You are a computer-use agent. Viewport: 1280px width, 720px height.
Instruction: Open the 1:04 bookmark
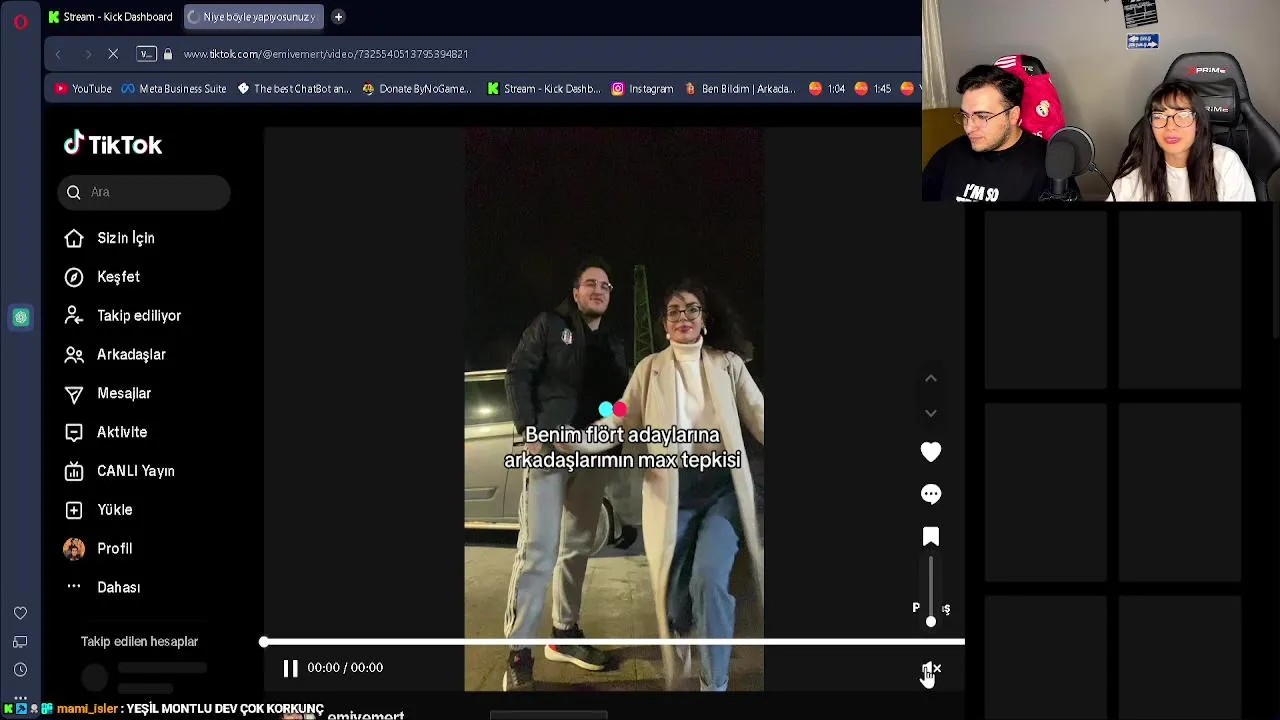point(827,89)
